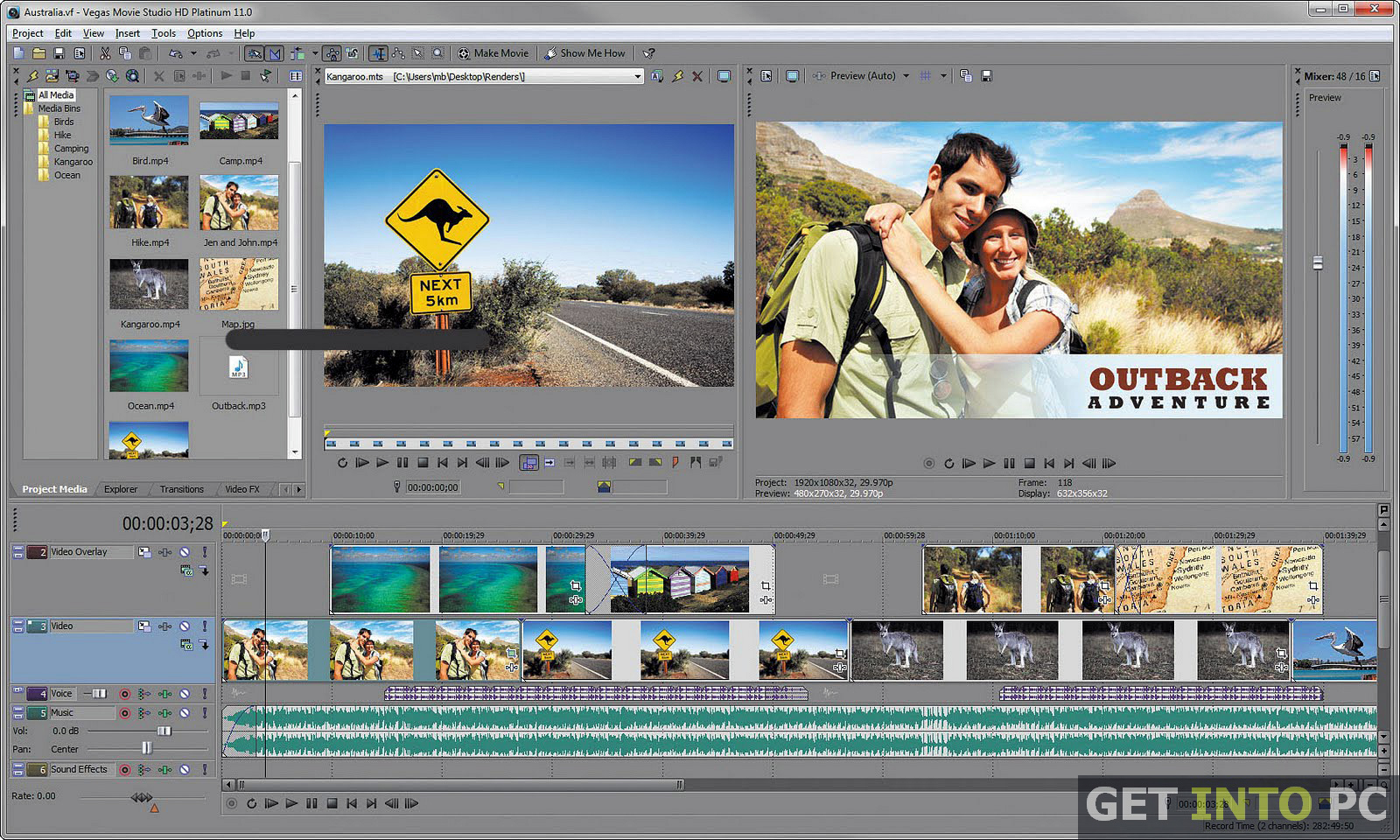Click the Save Snapshot icon in preview toolbar

point(987,76)
